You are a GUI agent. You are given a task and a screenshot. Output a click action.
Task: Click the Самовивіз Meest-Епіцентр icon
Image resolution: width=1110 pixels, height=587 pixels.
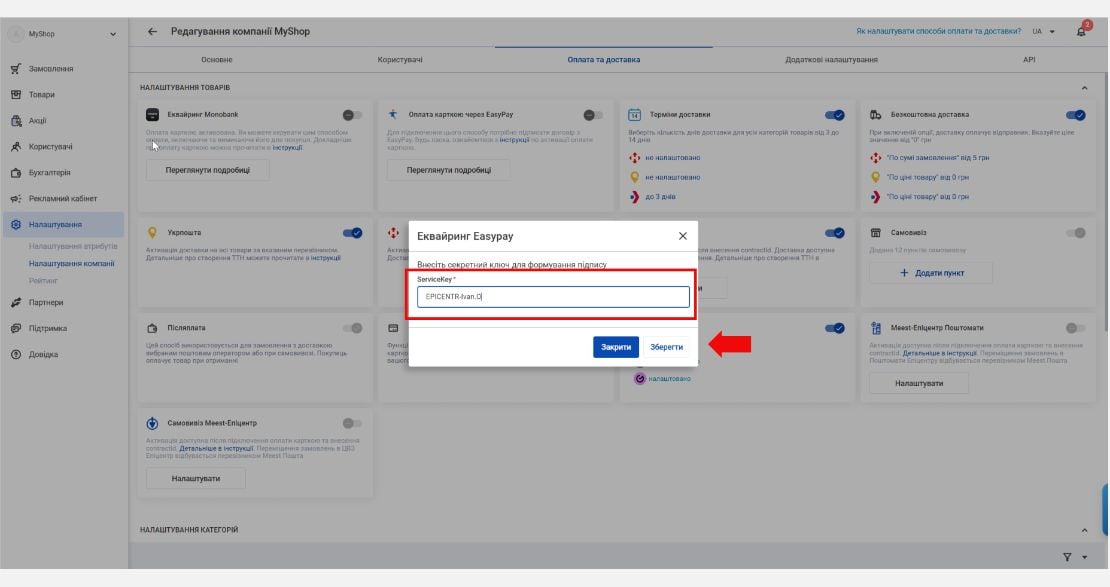point(152,423)
